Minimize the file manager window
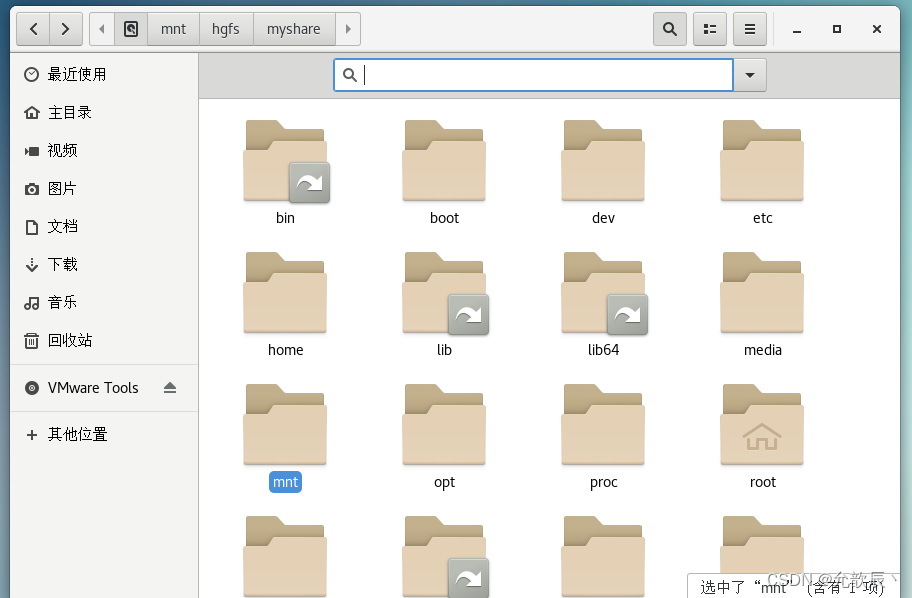Image resolution: width=912 pixels, height=598 pixels. point(797,29)
